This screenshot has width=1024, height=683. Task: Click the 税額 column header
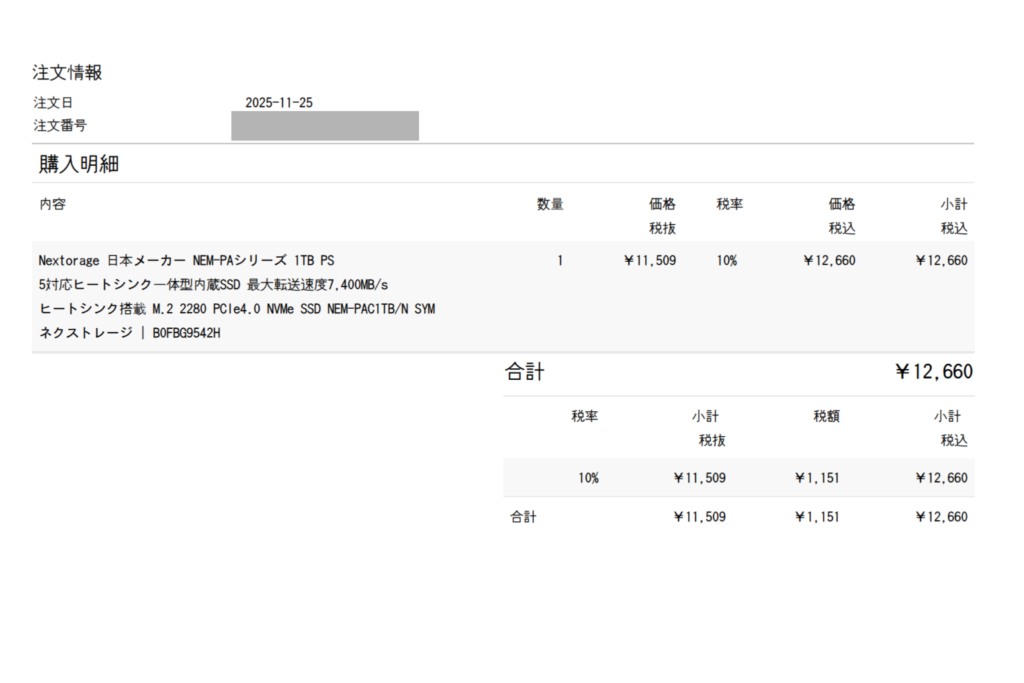pos(826,416)
